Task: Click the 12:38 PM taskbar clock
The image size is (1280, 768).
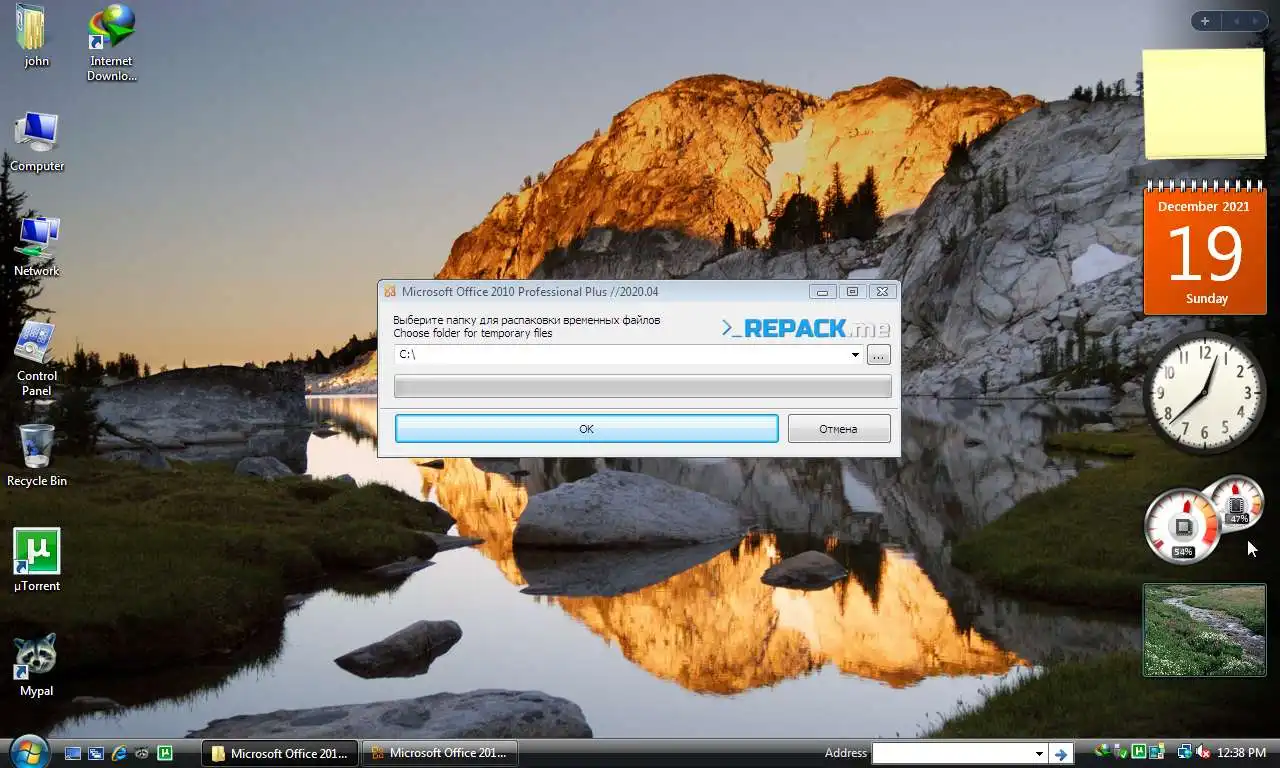Action: coord(1242,752)
